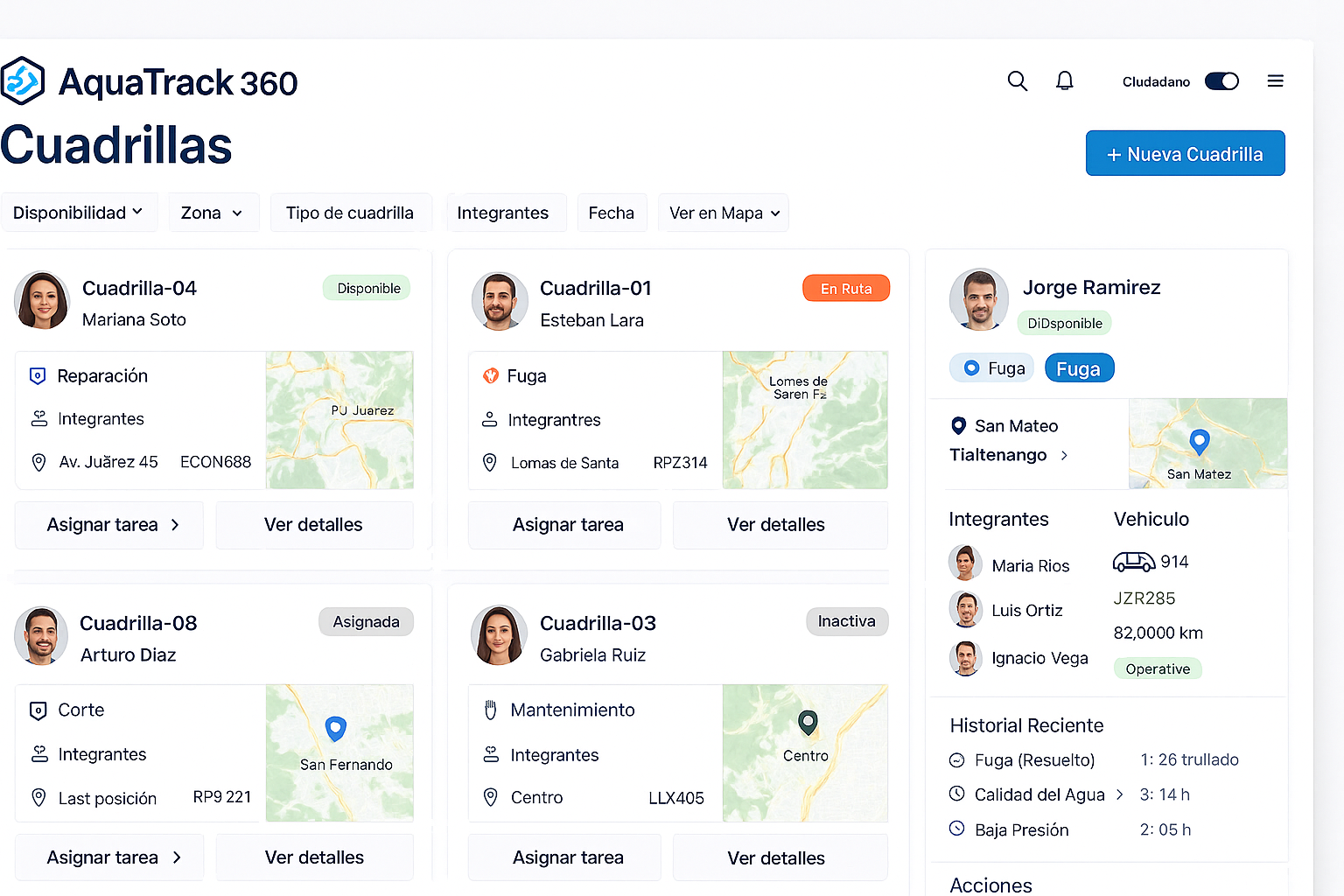1344x896 pixels.
Task: Click Ver detalles for Cuadrilla-01
Action: tap(776, 525)
